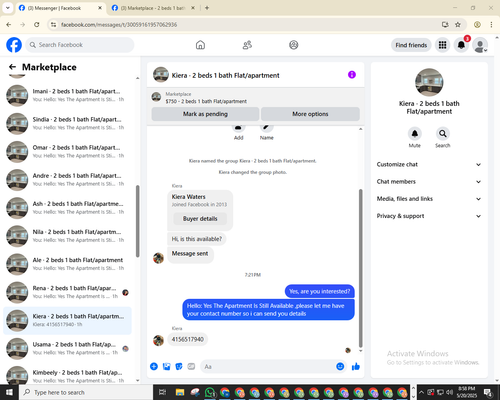Click the Mark as pending button
Screen dimensions: 500x400
205,114
